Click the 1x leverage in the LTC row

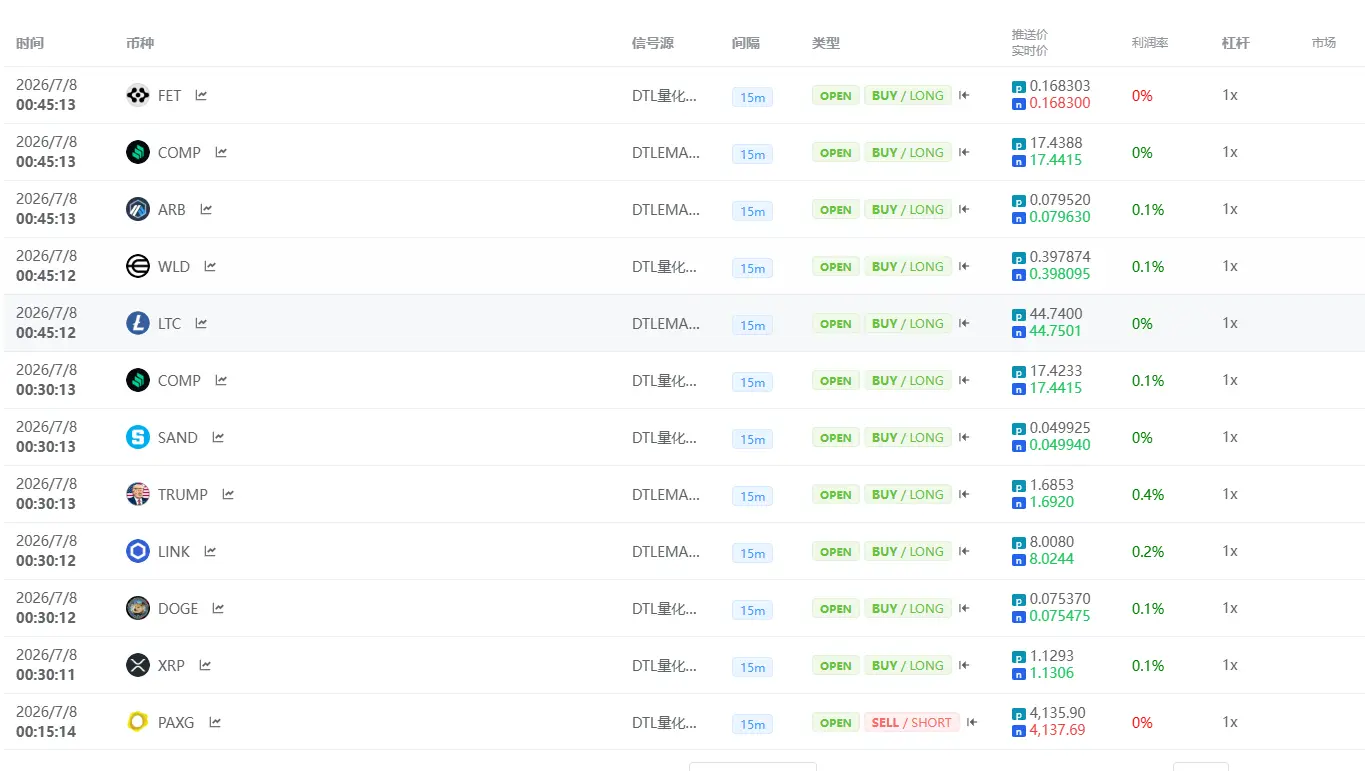coord(1230,323)
